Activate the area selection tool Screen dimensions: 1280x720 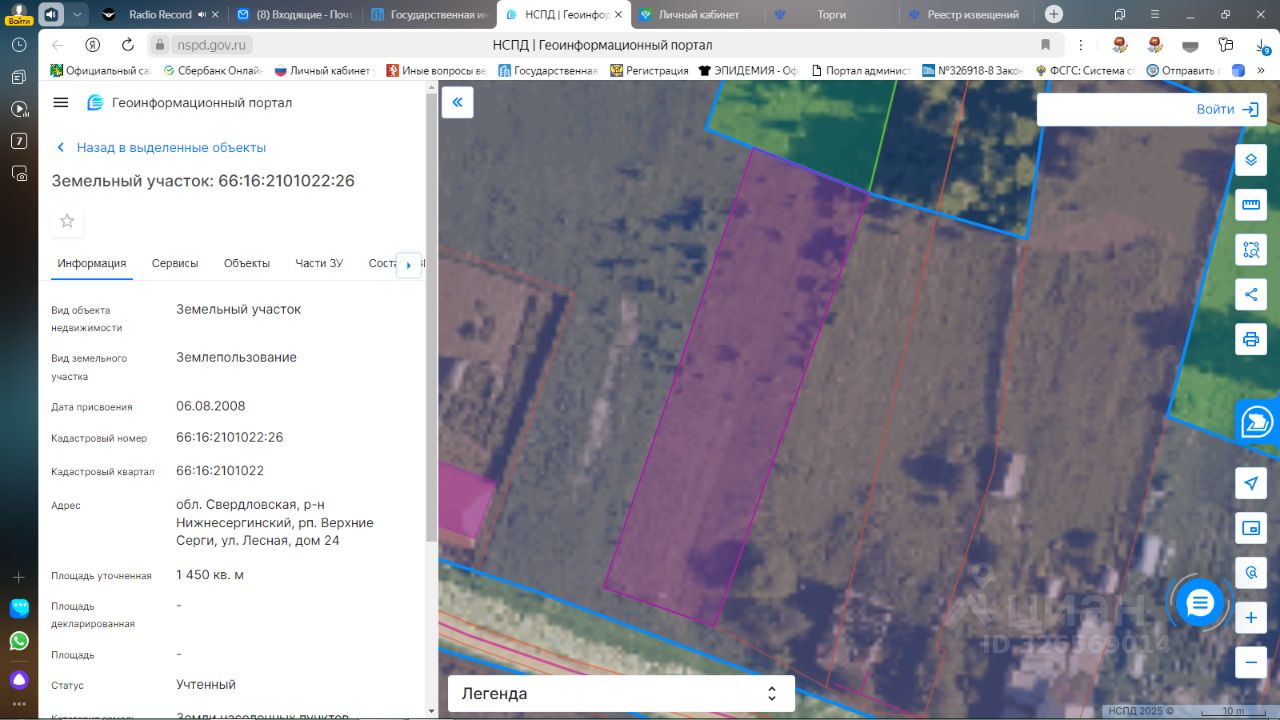click(x=1250, y=250)
